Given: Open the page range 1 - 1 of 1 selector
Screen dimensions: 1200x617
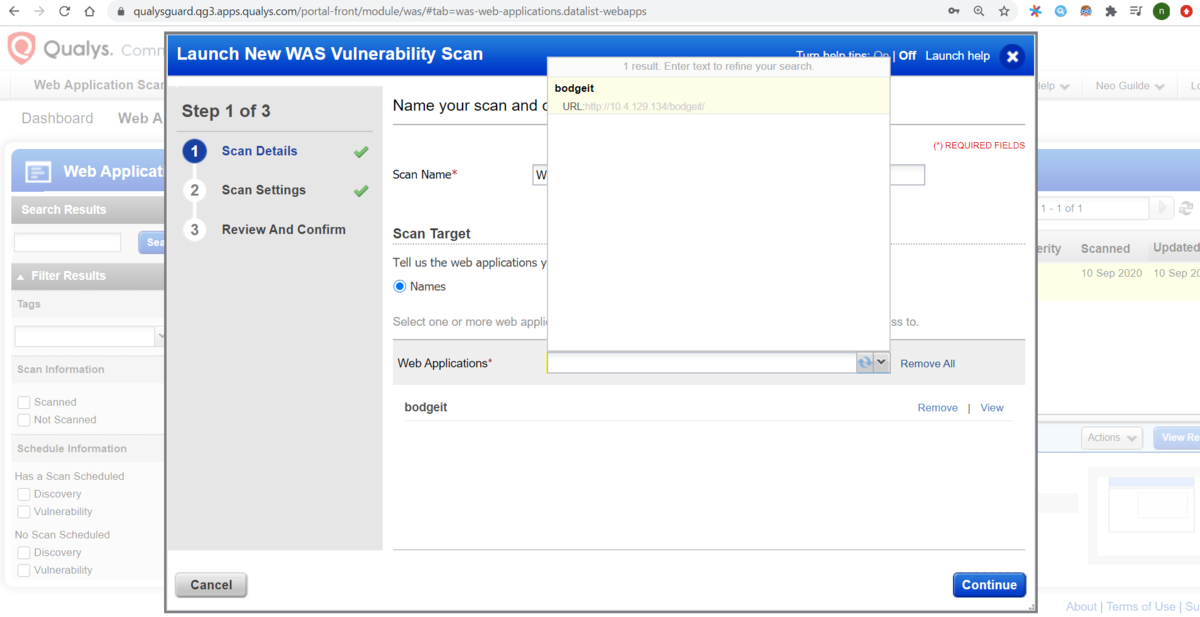Looking at the screenshot, I should 1092,208.
